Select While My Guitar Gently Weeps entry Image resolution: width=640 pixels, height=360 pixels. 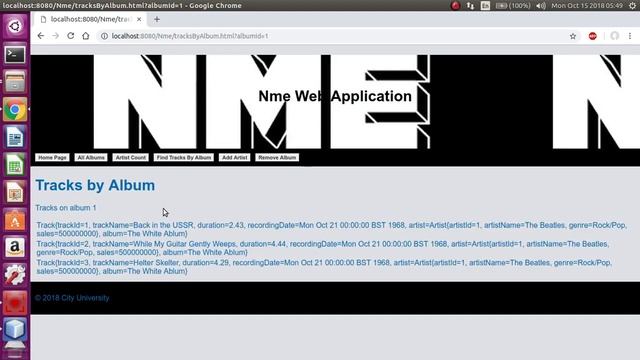(323, 248)
